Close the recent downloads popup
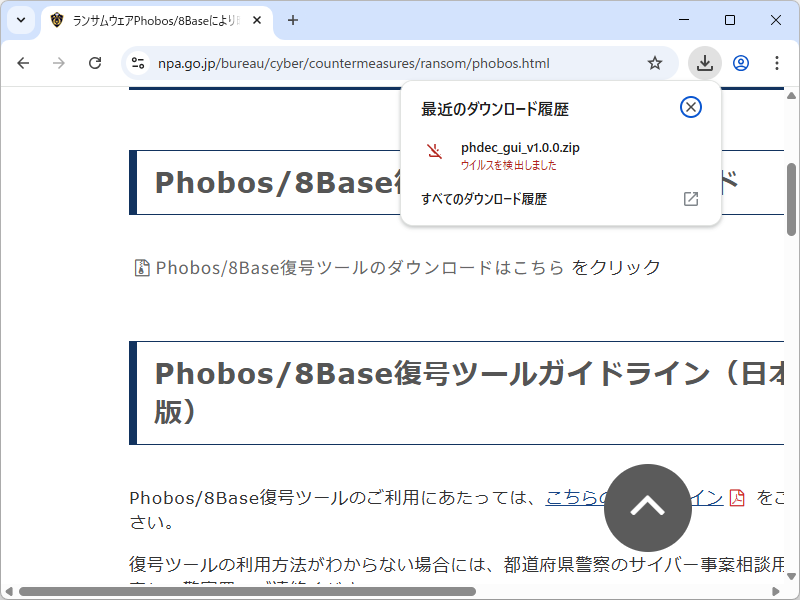Viewport: 800px width, 600px height. click(690, 107)
